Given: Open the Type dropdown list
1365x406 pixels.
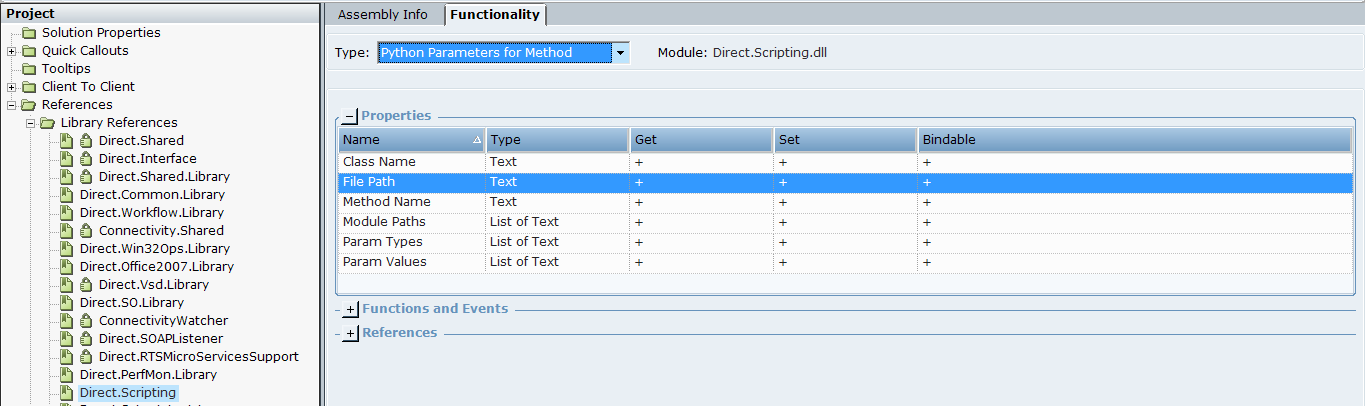Looking at the screenshot, I should coord(620,53).
